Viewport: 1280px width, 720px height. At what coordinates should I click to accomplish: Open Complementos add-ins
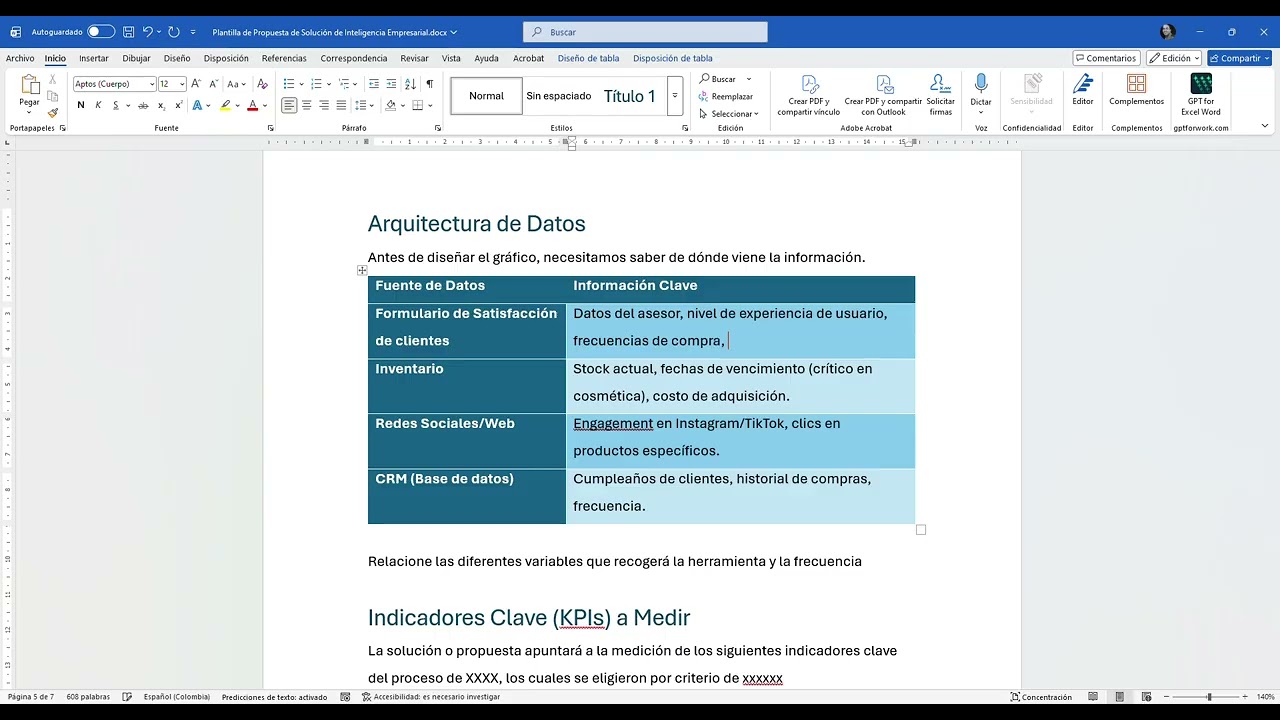click(x=1136, y=90)
